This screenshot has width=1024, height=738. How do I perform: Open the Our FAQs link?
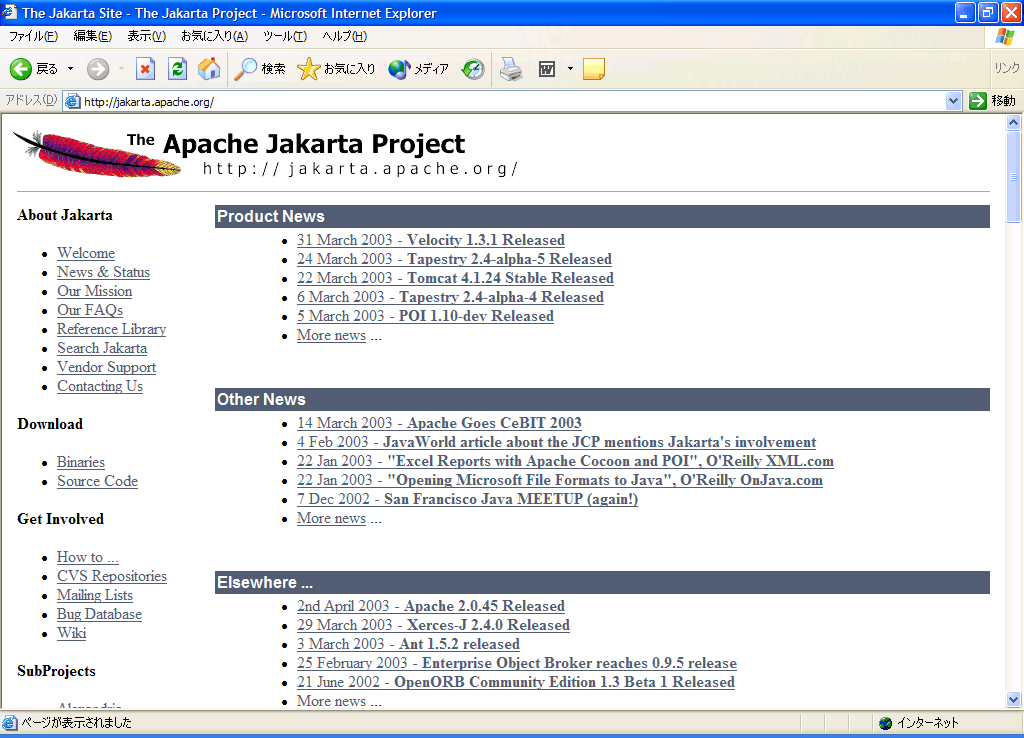point(90,310)
